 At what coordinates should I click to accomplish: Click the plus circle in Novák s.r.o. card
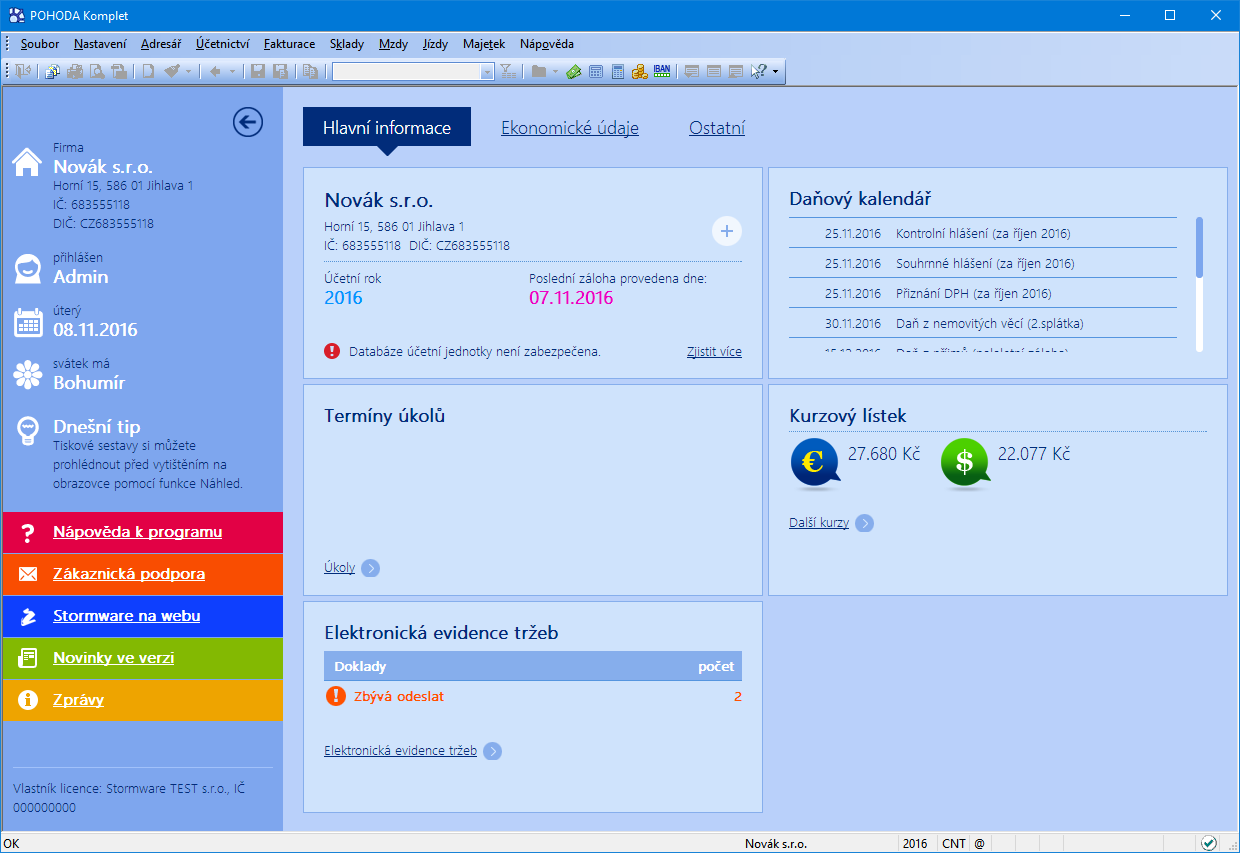(727, 231)
